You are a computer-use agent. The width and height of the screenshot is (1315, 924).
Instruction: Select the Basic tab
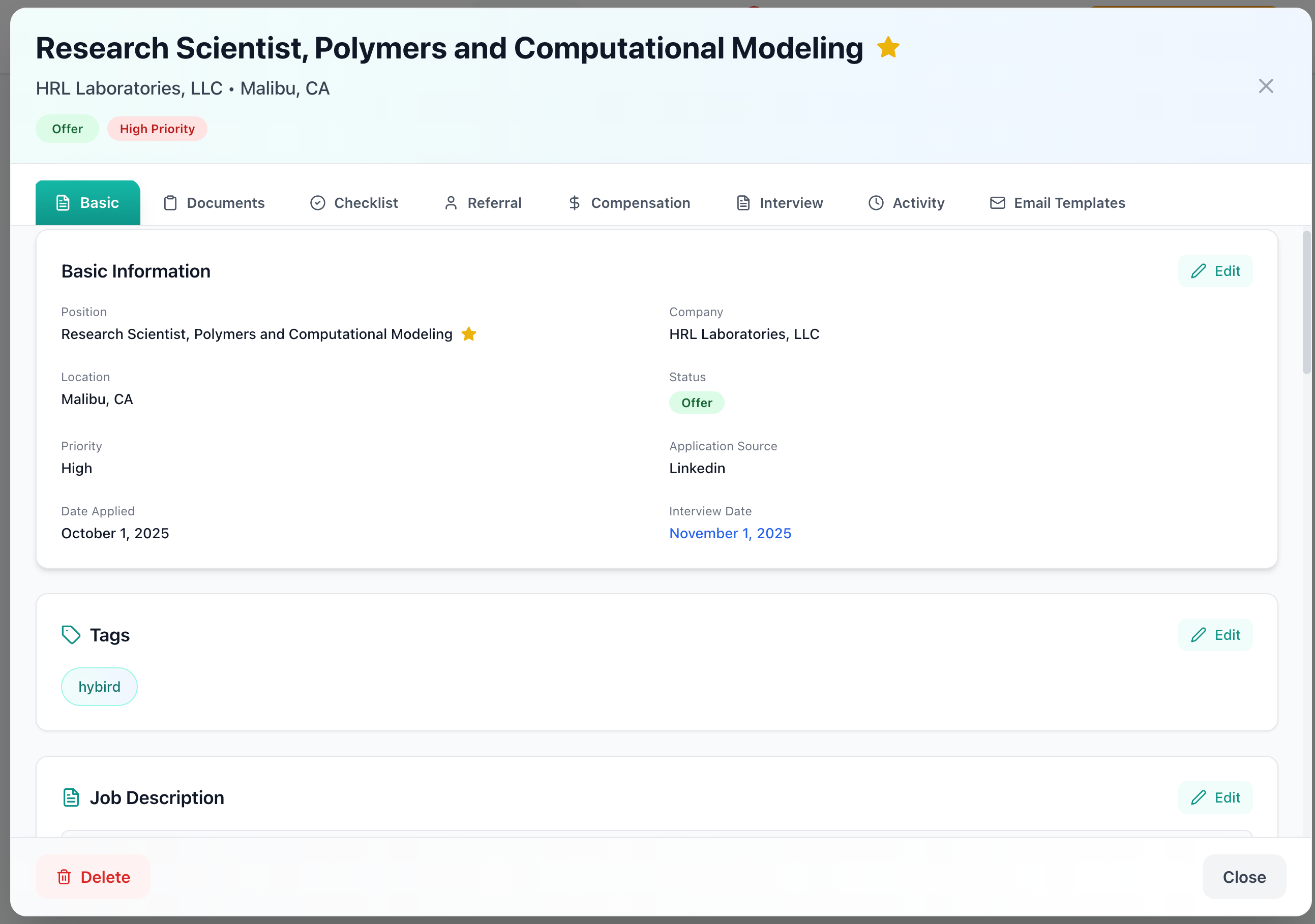pyautogui.click(x=87, y=203)
